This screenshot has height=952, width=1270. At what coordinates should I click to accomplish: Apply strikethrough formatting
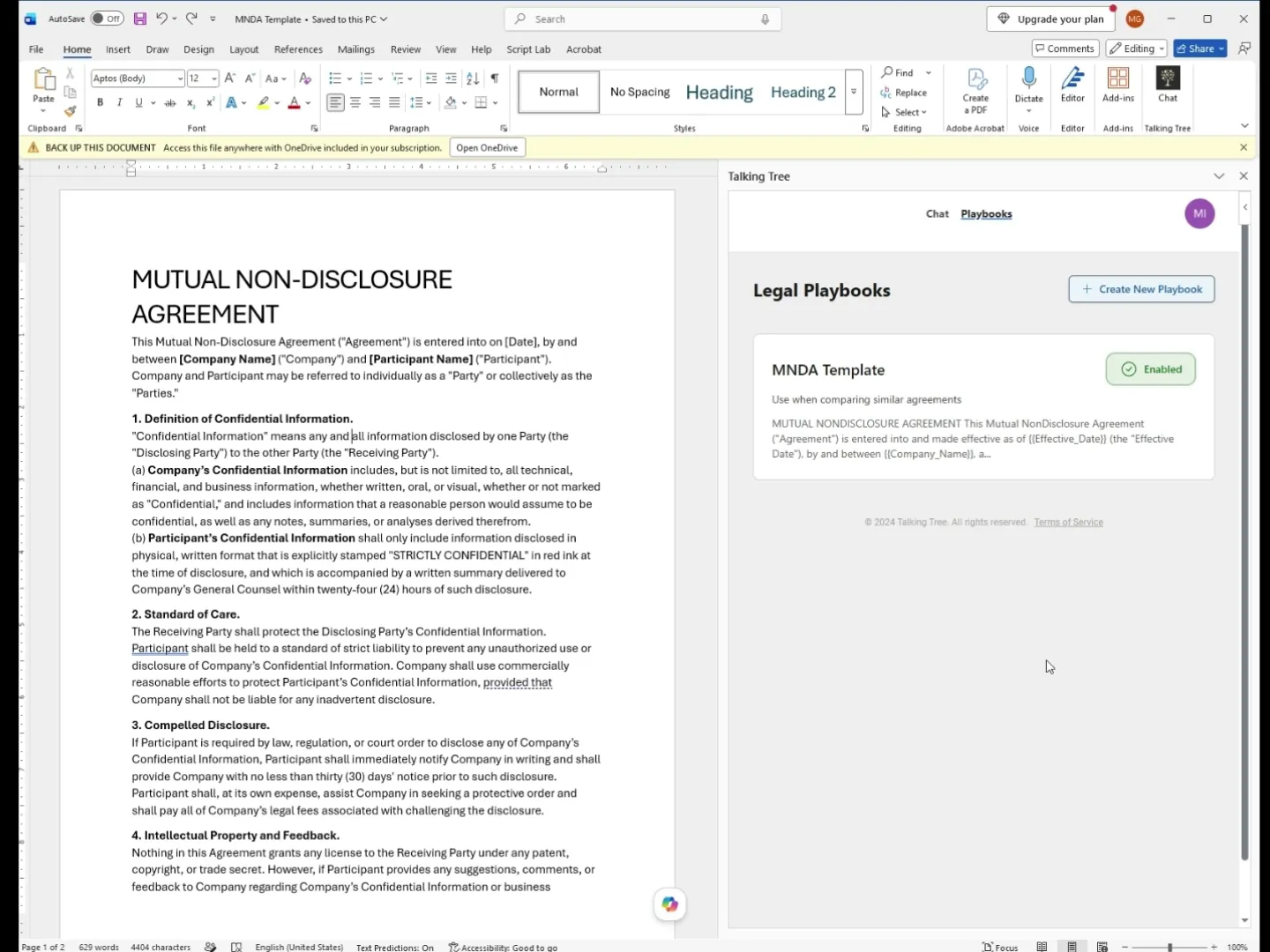pyautogui.click(x=170, y=103)
